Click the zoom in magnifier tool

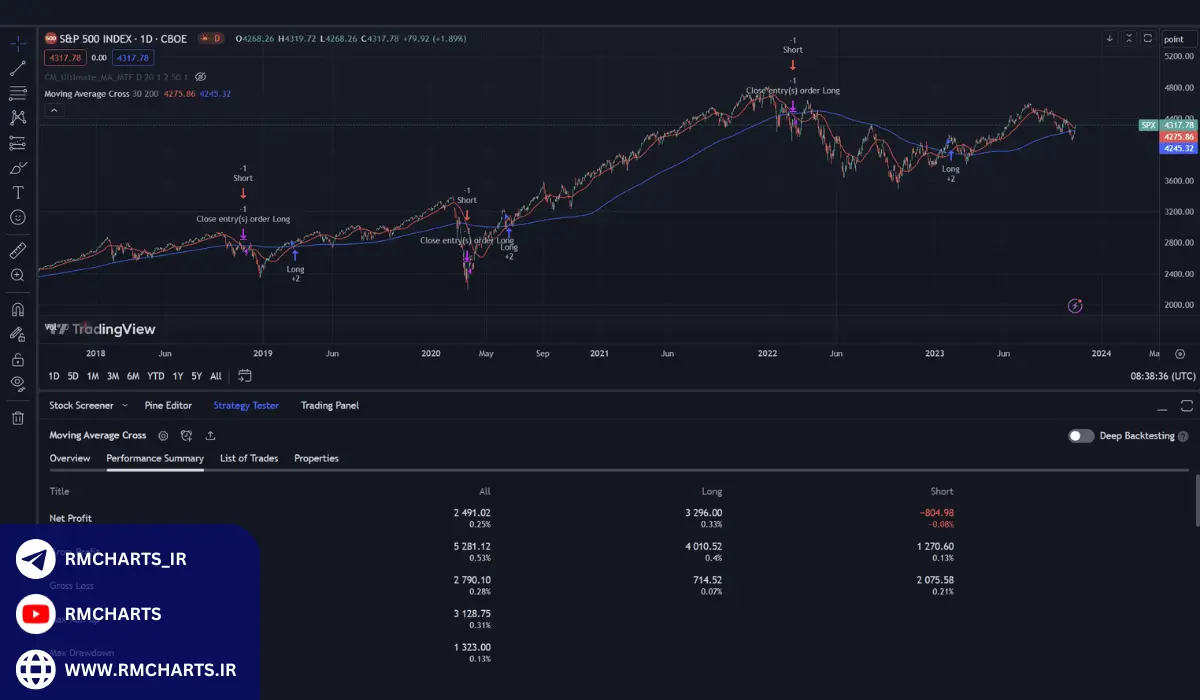[x=18, y=275]
